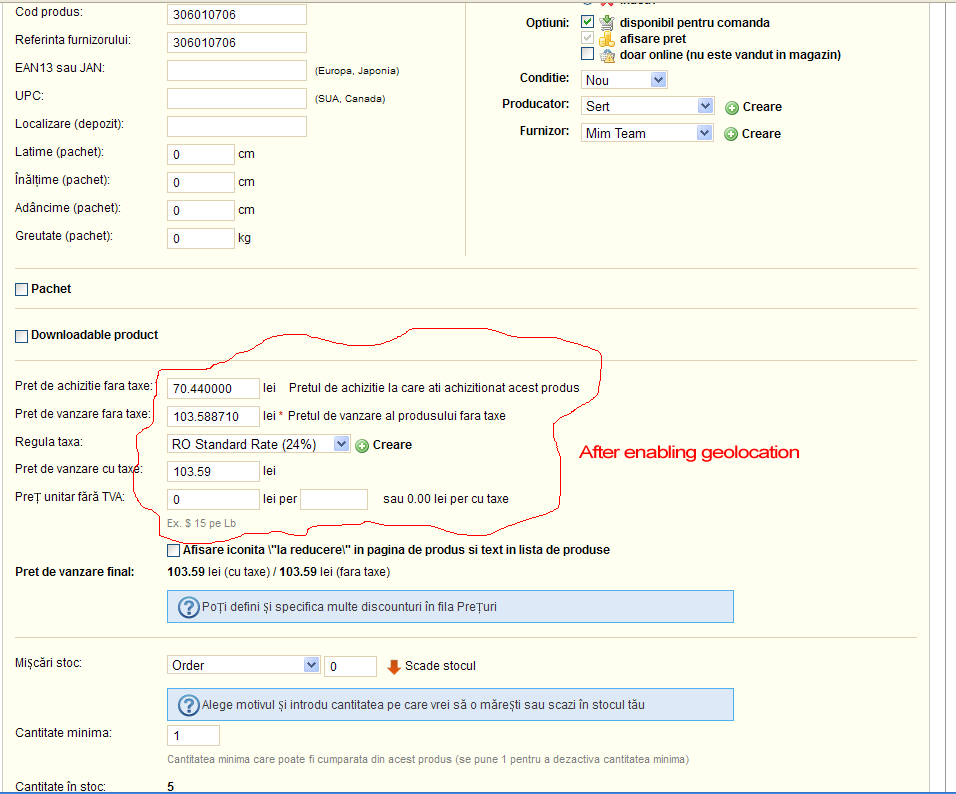Toggle the disponibil pentru comanda checkbox
956x794 pixels.
[x=587, y=22]
